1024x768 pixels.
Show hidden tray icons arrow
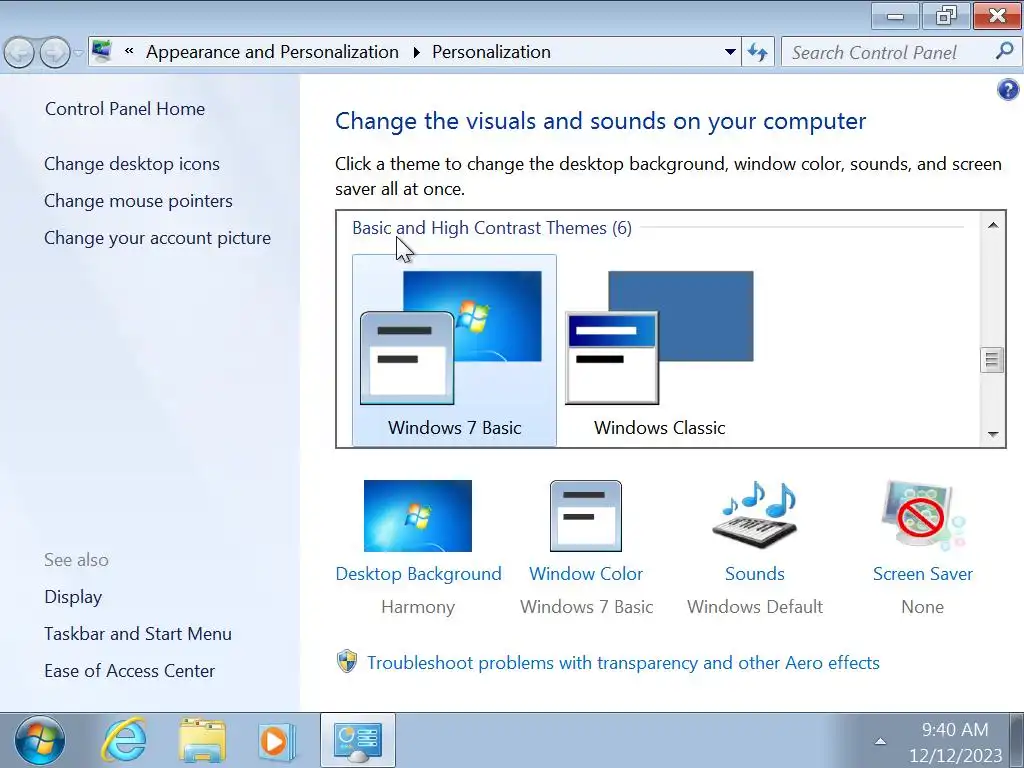pyautogui.click(x=880, y=741)
